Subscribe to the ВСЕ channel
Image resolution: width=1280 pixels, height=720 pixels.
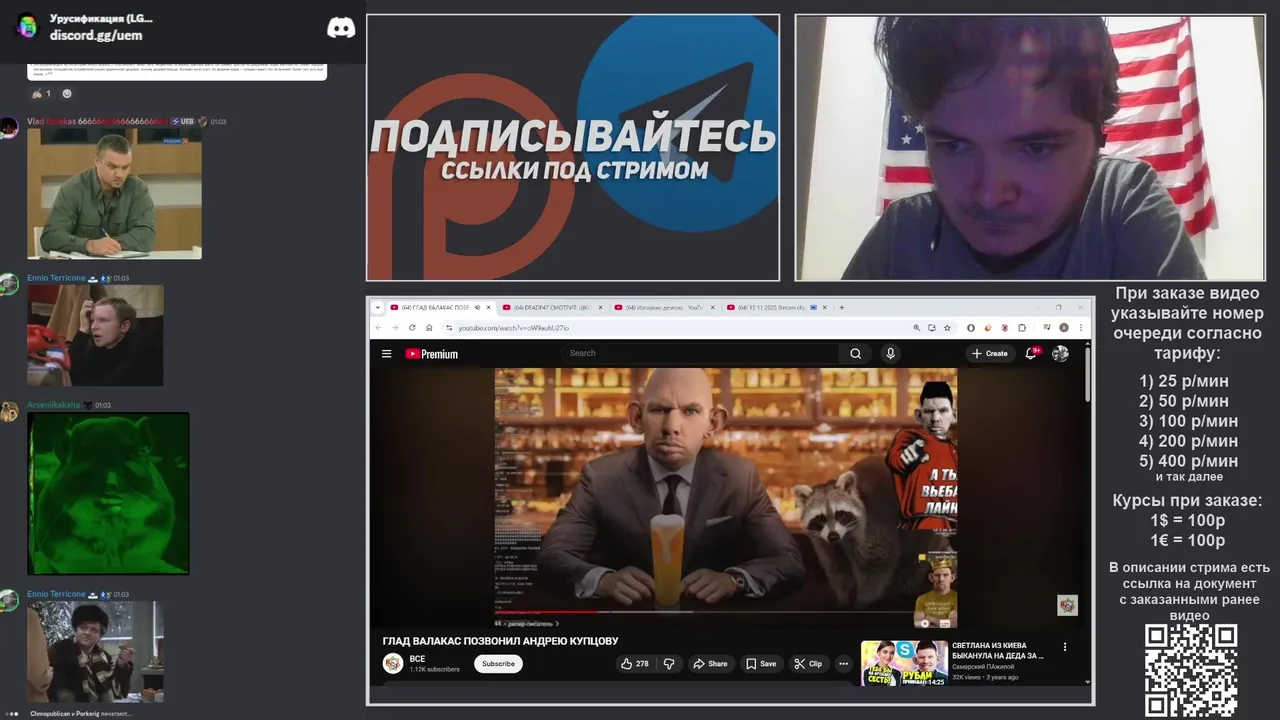(498, 663)
